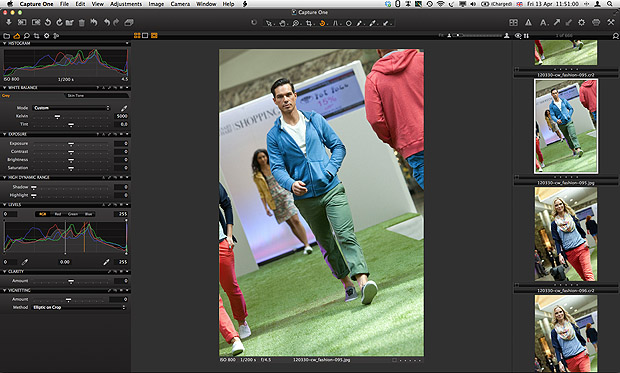Click the Exposure slider handle

71,144
